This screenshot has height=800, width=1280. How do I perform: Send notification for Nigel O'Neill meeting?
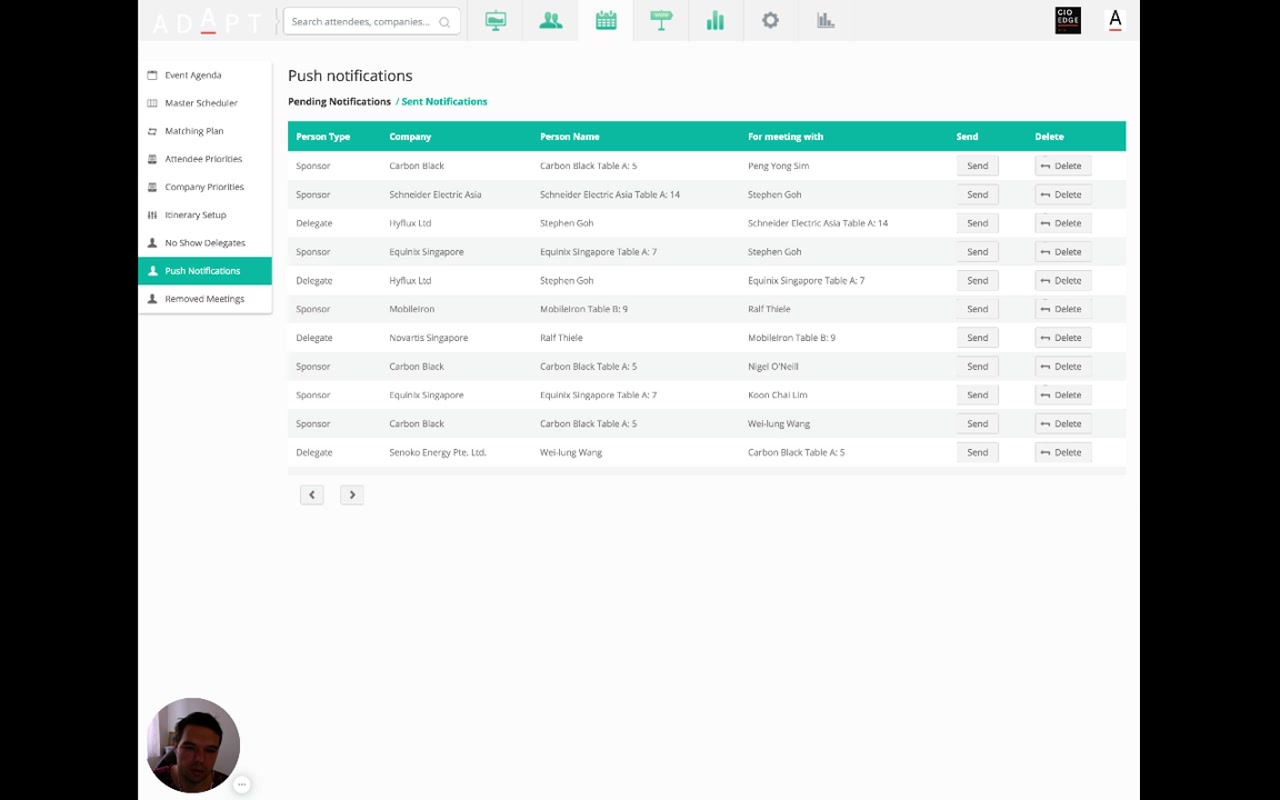[977, 367]
